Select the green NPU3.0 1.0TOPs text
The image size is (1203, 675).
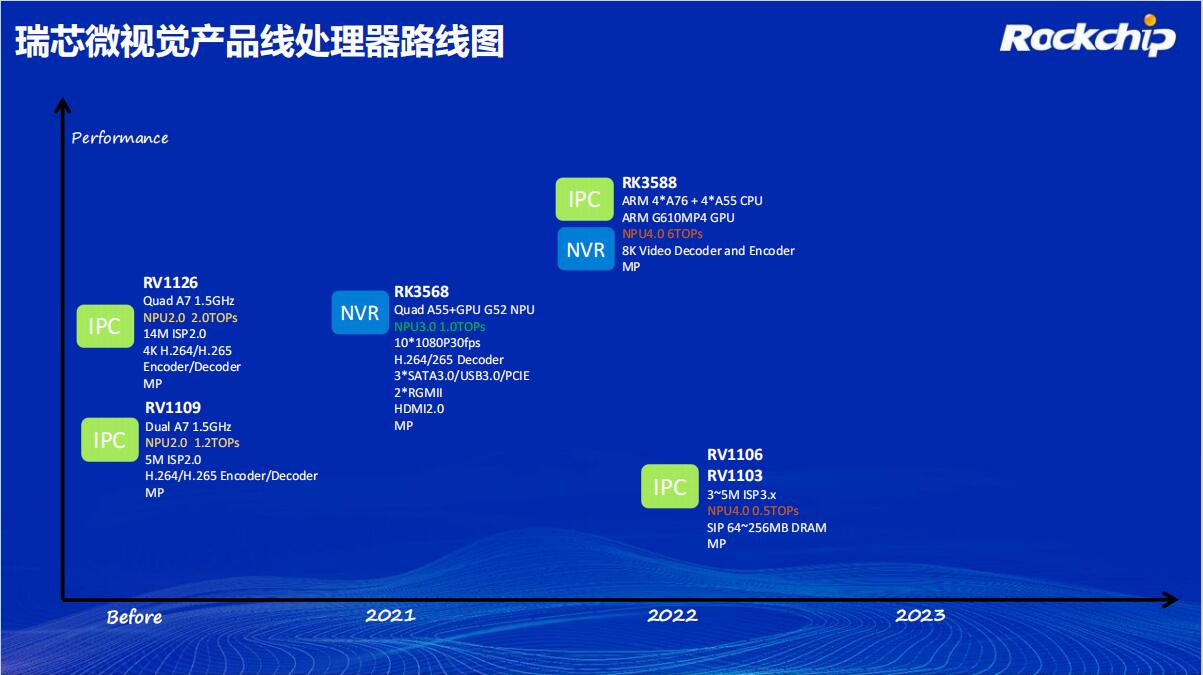(439, 327)
